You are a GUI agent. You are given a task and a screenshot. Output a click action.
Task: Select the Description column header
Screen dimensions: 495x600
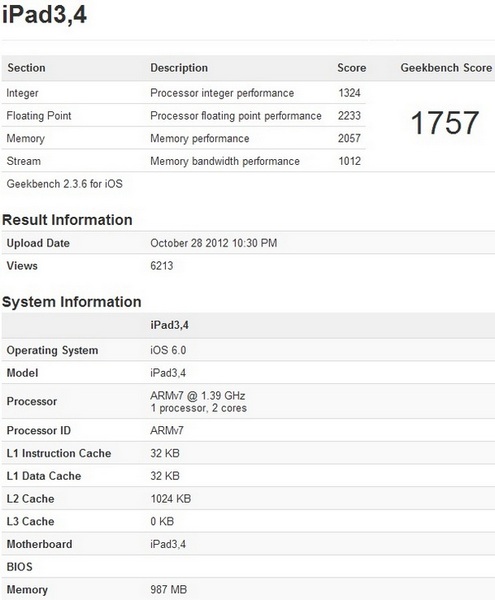pyautogui.click(x=179, y=68)
